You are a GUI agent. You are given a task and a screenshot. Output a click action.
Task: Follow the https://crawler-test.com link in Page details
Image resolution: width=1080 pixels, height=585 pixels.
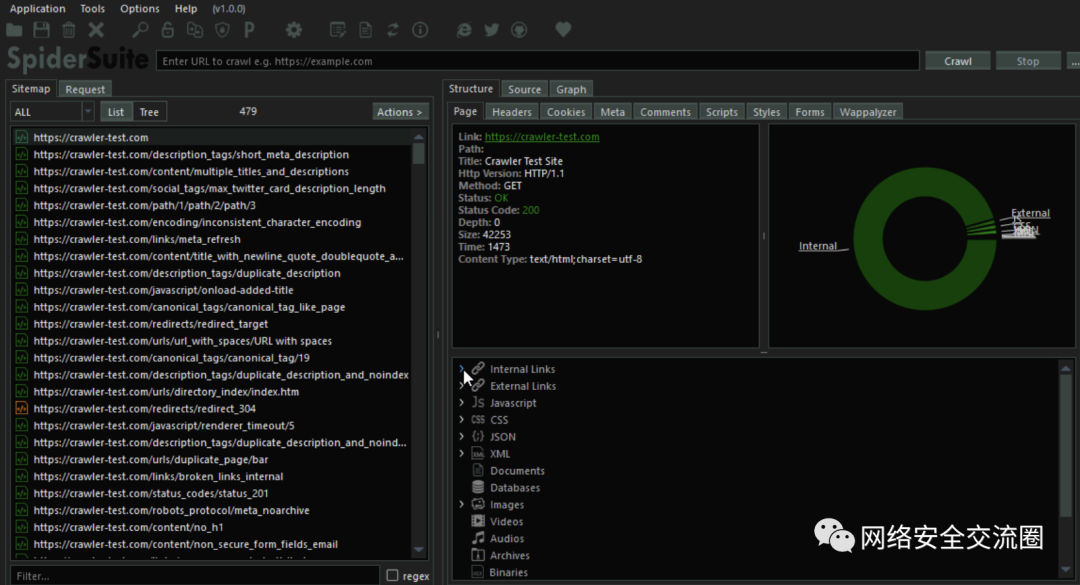point(542,136)
